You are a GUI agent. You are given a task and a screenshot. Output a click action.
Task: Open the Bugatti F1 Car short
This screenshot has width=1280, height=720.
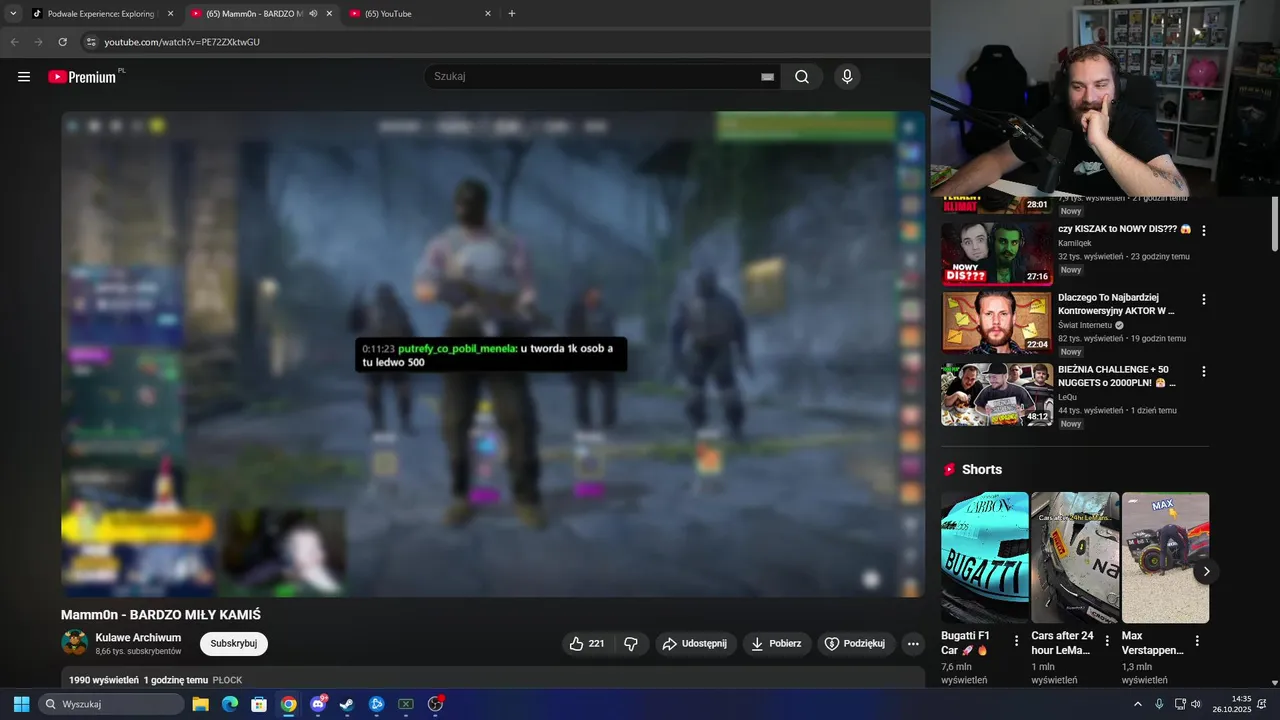(x=984, y=557)
